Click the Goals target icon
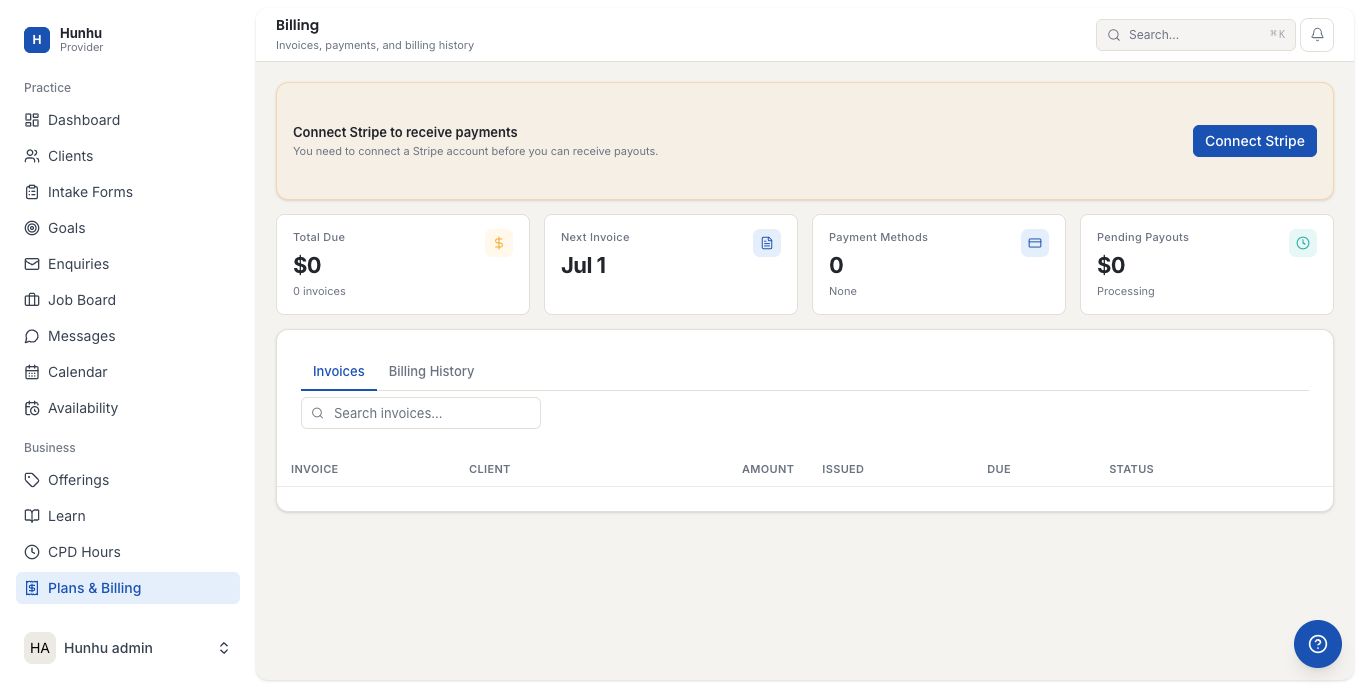 pos(32,228)
